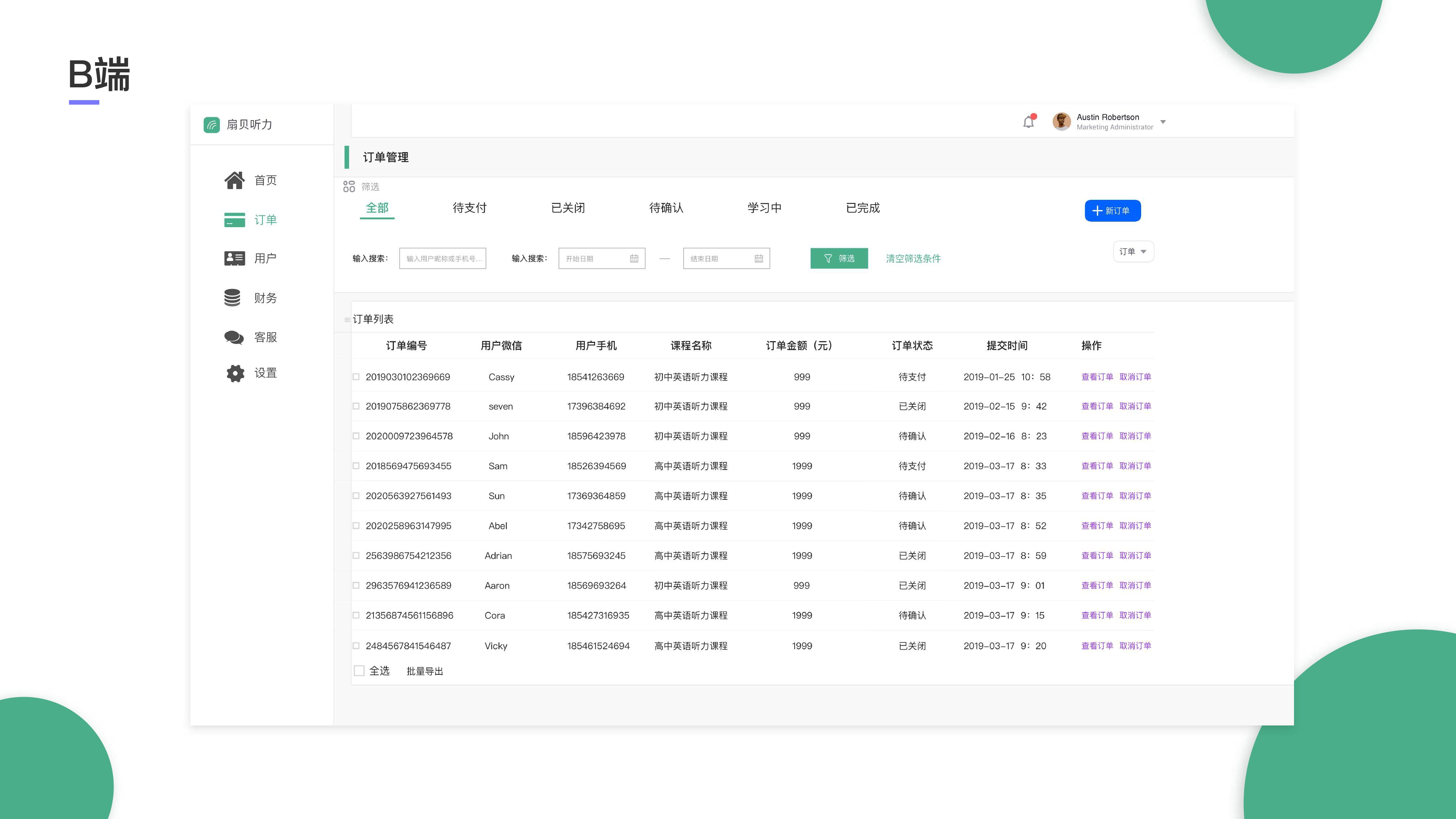Open the 财务 coins stack icon
The width and height of the screenshot is (1456, 819).
pyautogui.click(x=232, y=298)
